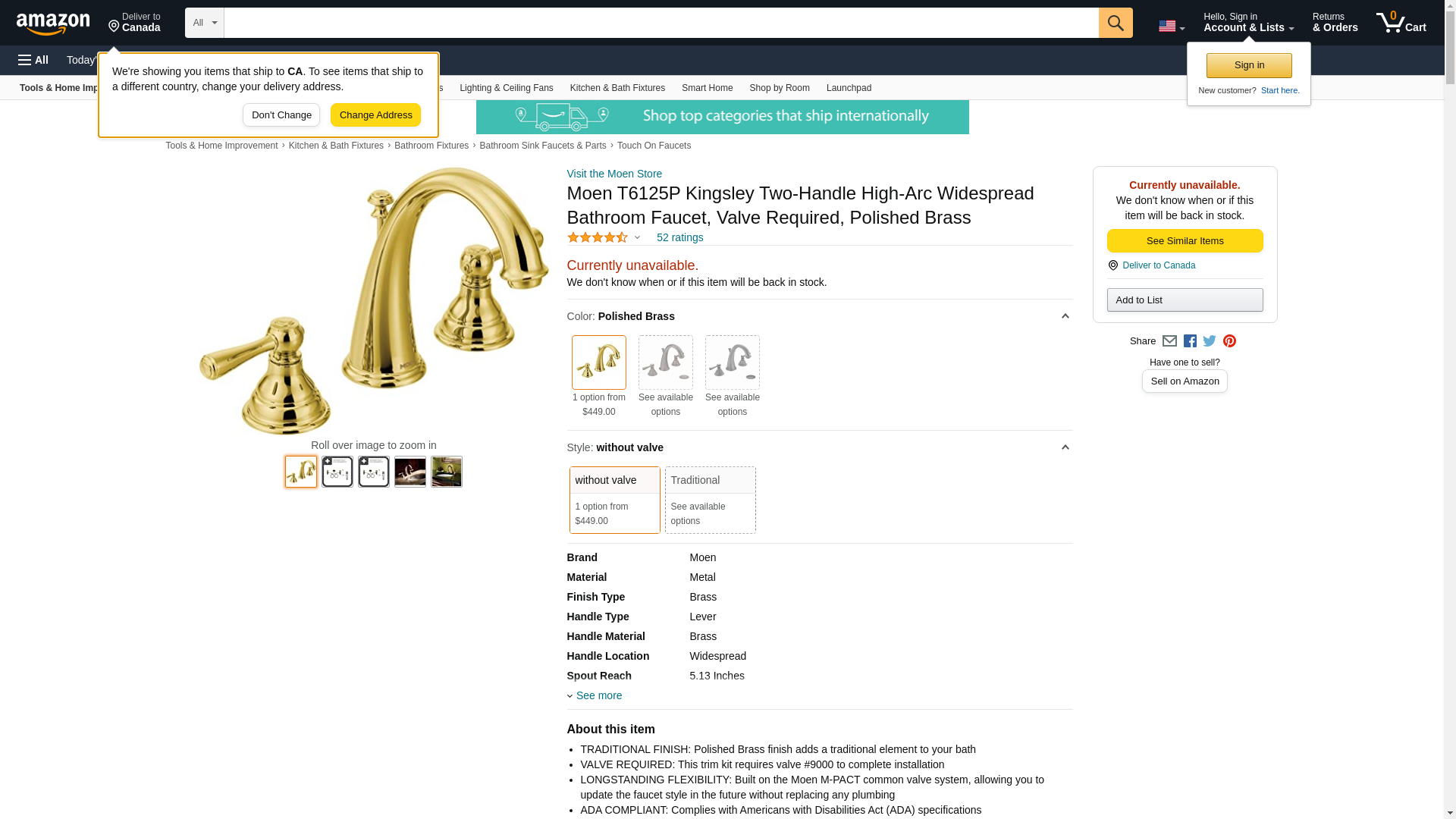Select the Polished Brass color swatch

[x=598, y=362]
